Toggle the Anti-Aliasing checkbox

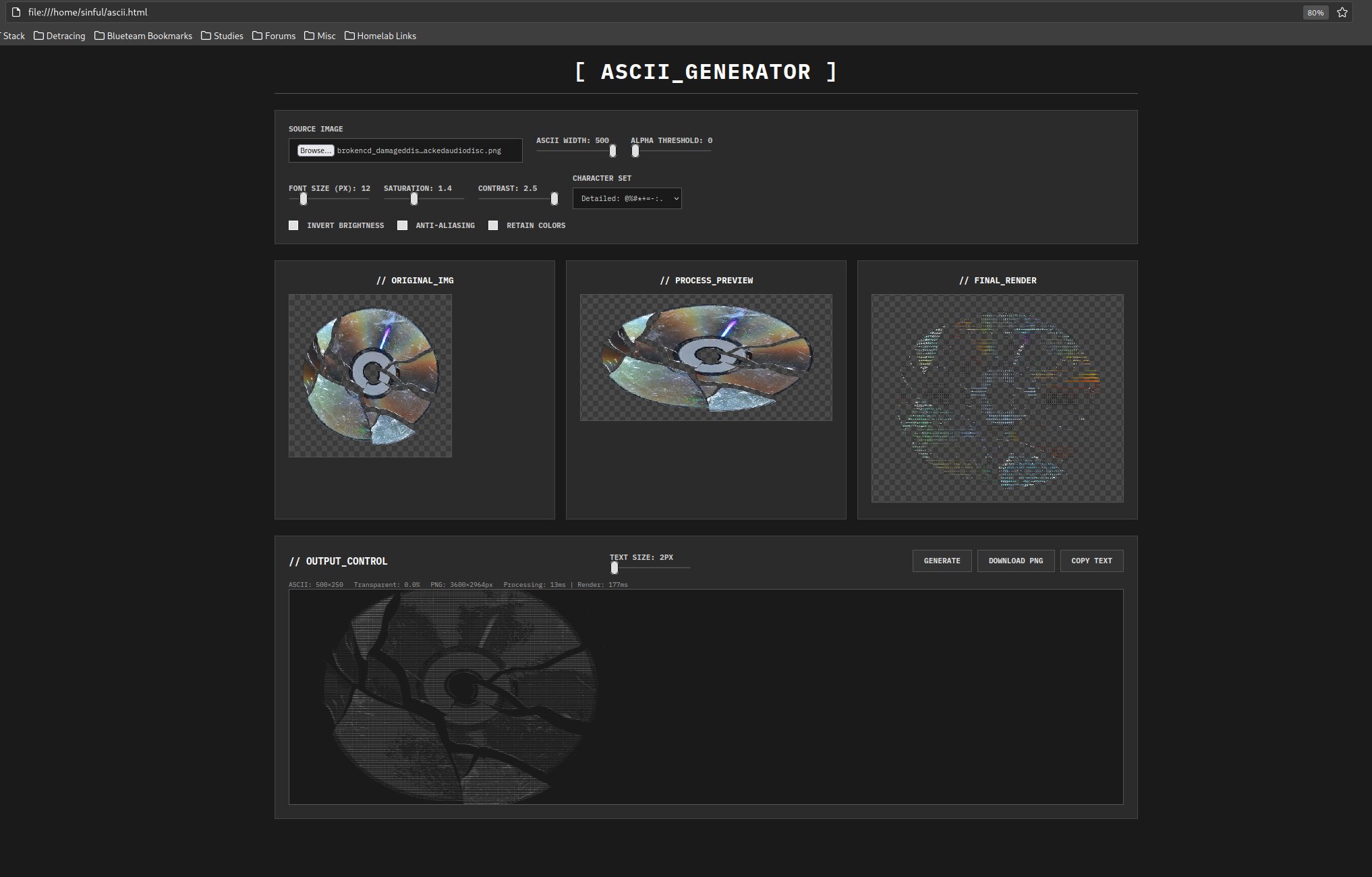(x=402, y=225)
